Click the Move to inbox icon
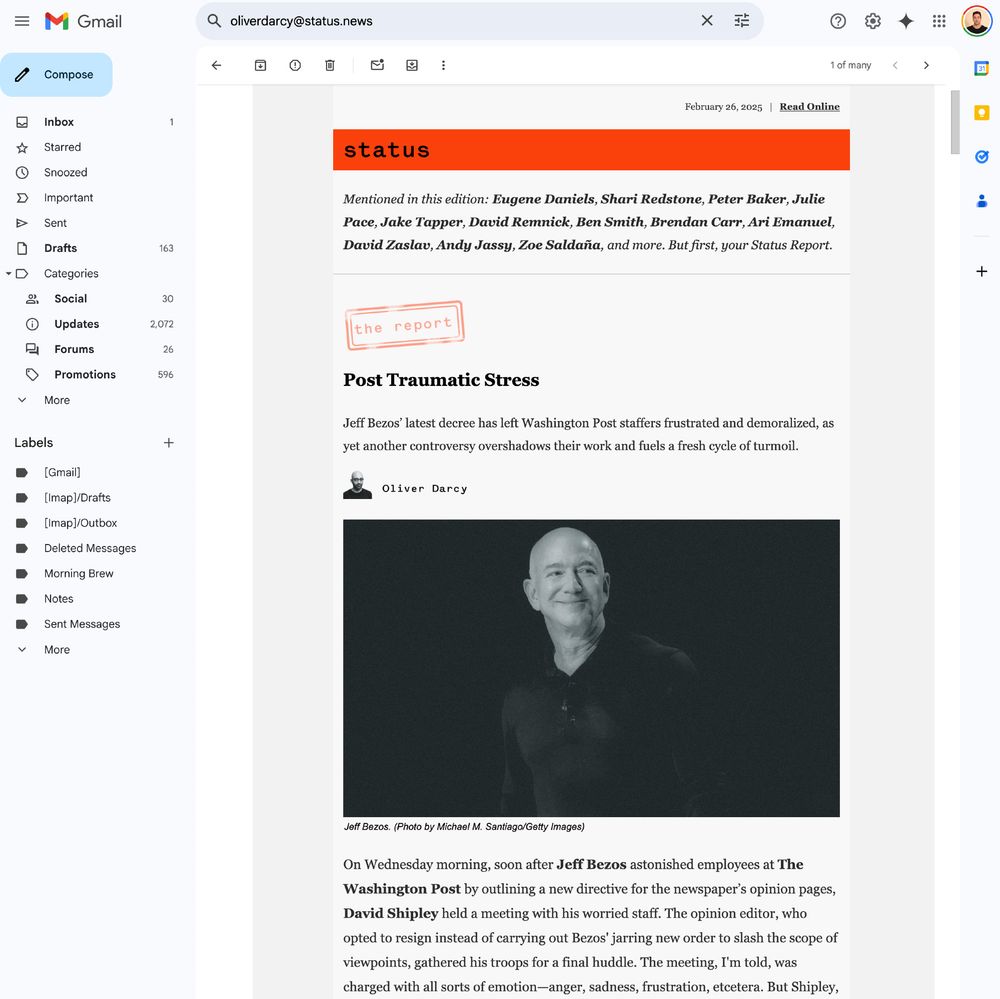Image resolution: width=1000 pixels, height=999 pixels. [412, 65]
